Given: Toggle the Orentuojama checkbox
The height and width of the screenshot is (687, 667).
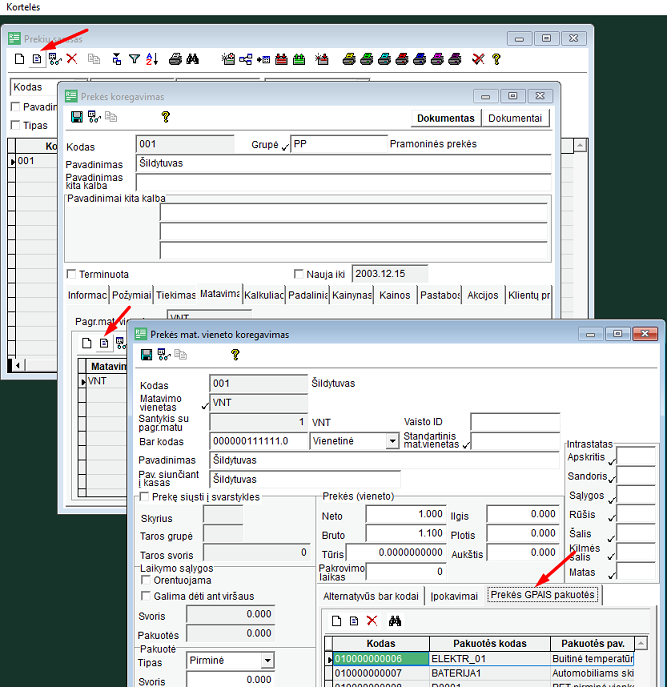Looking at the screenshot, I should 146,580.
